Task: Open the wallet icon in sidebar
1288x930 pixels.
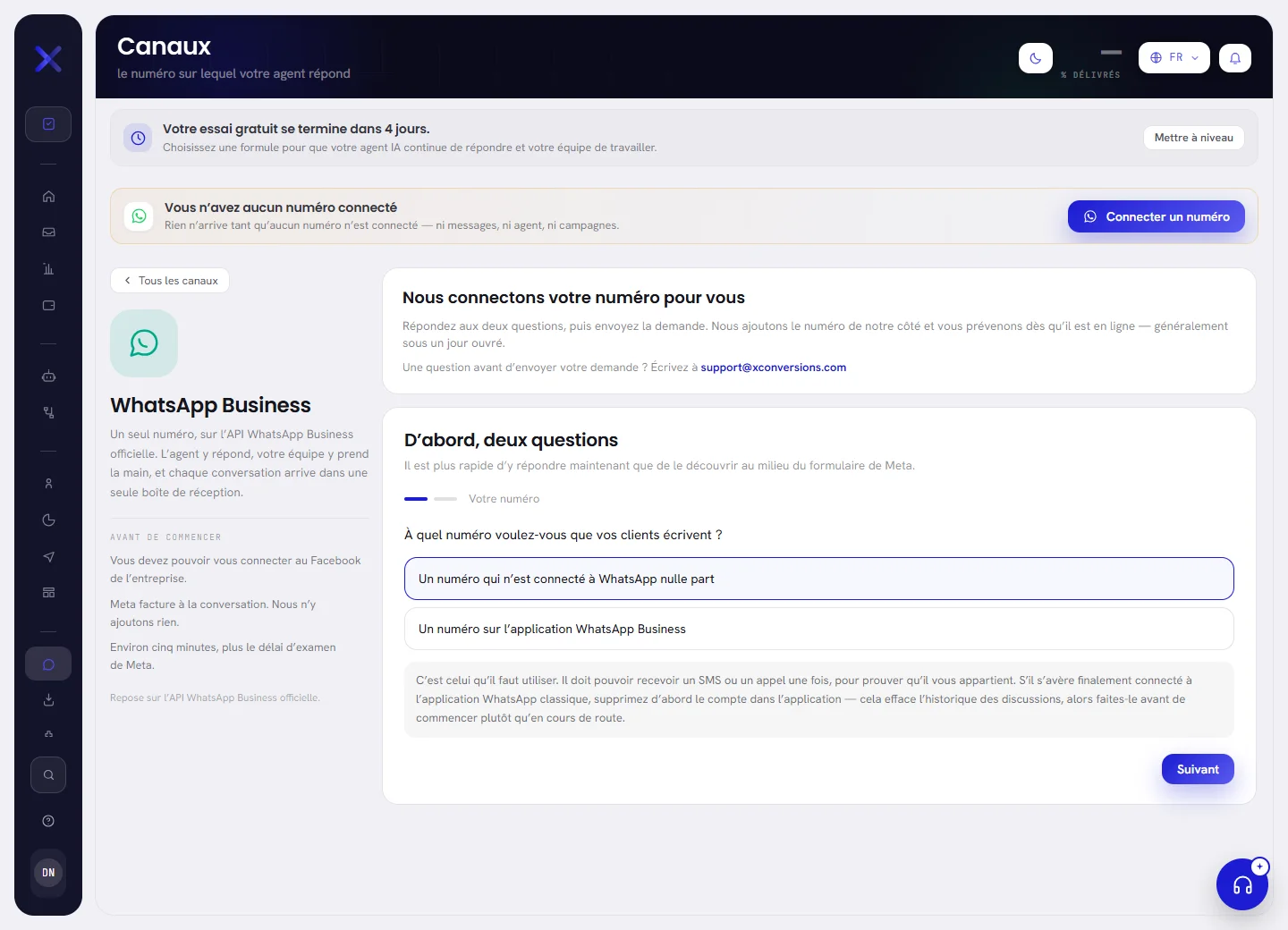Action: tap(48, 306)
